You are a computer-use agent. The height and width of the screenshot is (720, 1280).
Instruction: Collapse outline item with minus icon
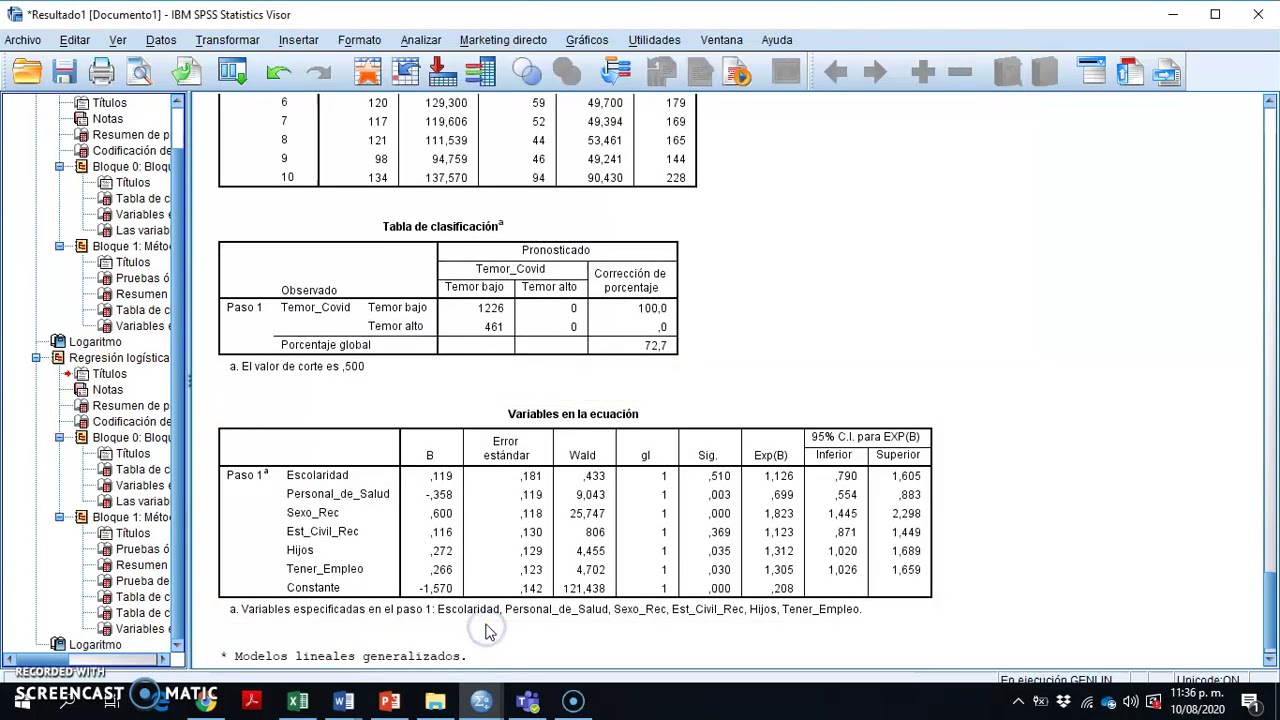coord(960,71)
